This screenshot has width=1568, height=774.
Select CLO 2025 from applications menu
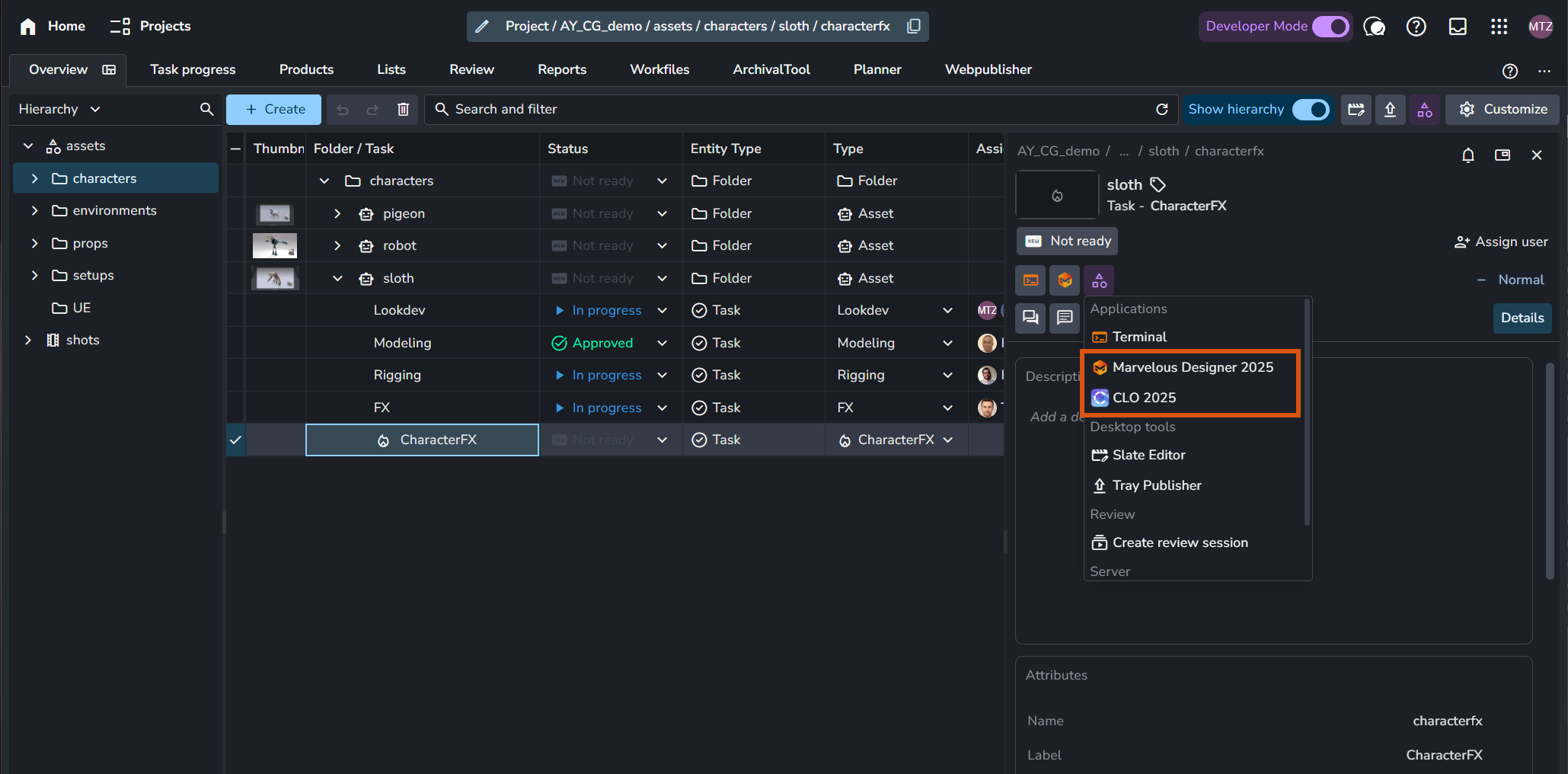1192,398
